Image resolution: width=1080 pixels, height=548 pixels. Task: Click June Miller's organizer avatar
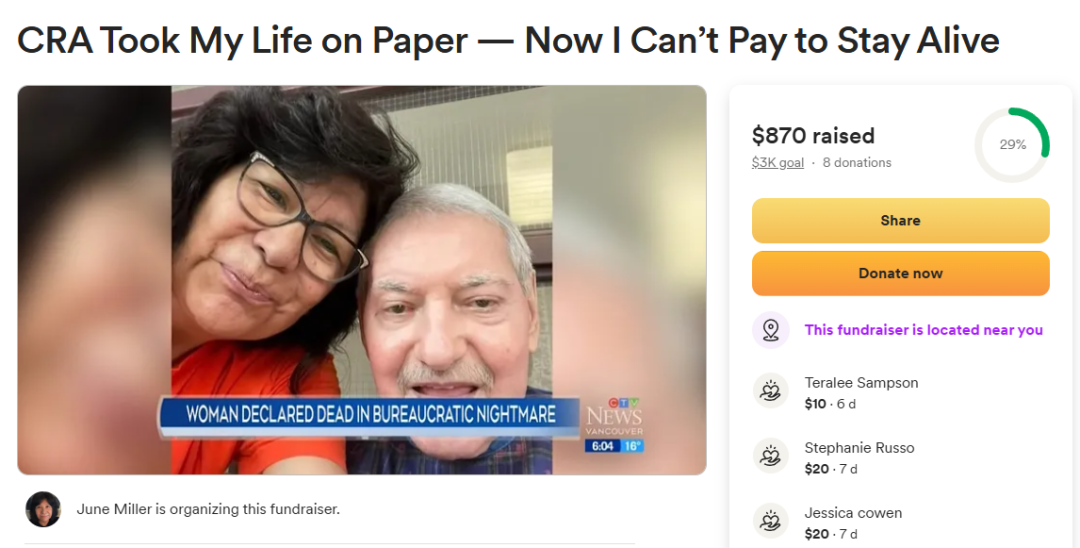[x=43, y=509]
